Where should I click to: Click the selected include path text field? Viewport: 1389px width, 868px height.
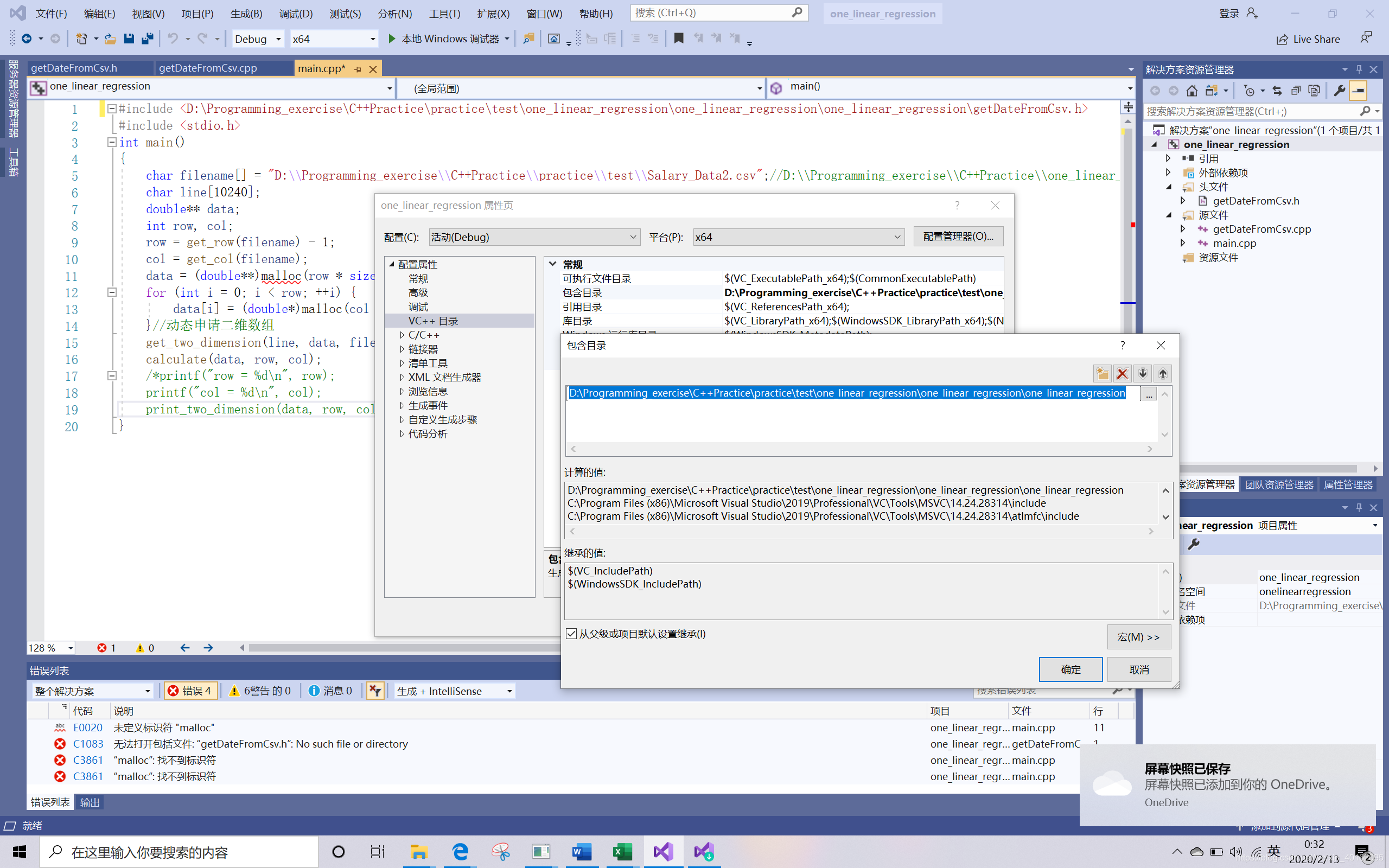point(846,393)
